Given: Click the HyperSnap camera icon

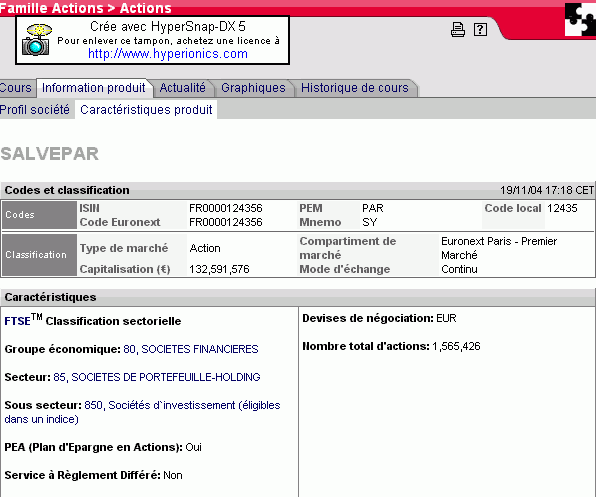Looking at the screenshot, I should coord(36,40).
